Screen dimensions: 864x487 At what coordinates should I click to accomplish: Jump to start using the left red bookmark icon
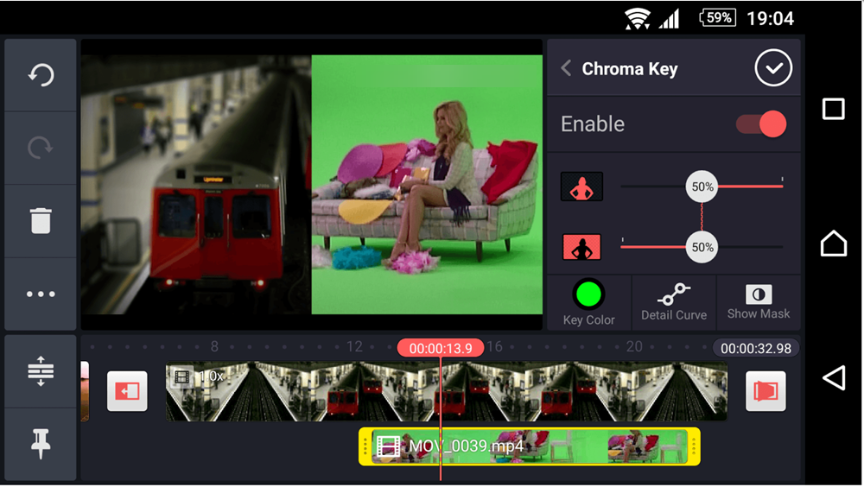click(127, 391)
